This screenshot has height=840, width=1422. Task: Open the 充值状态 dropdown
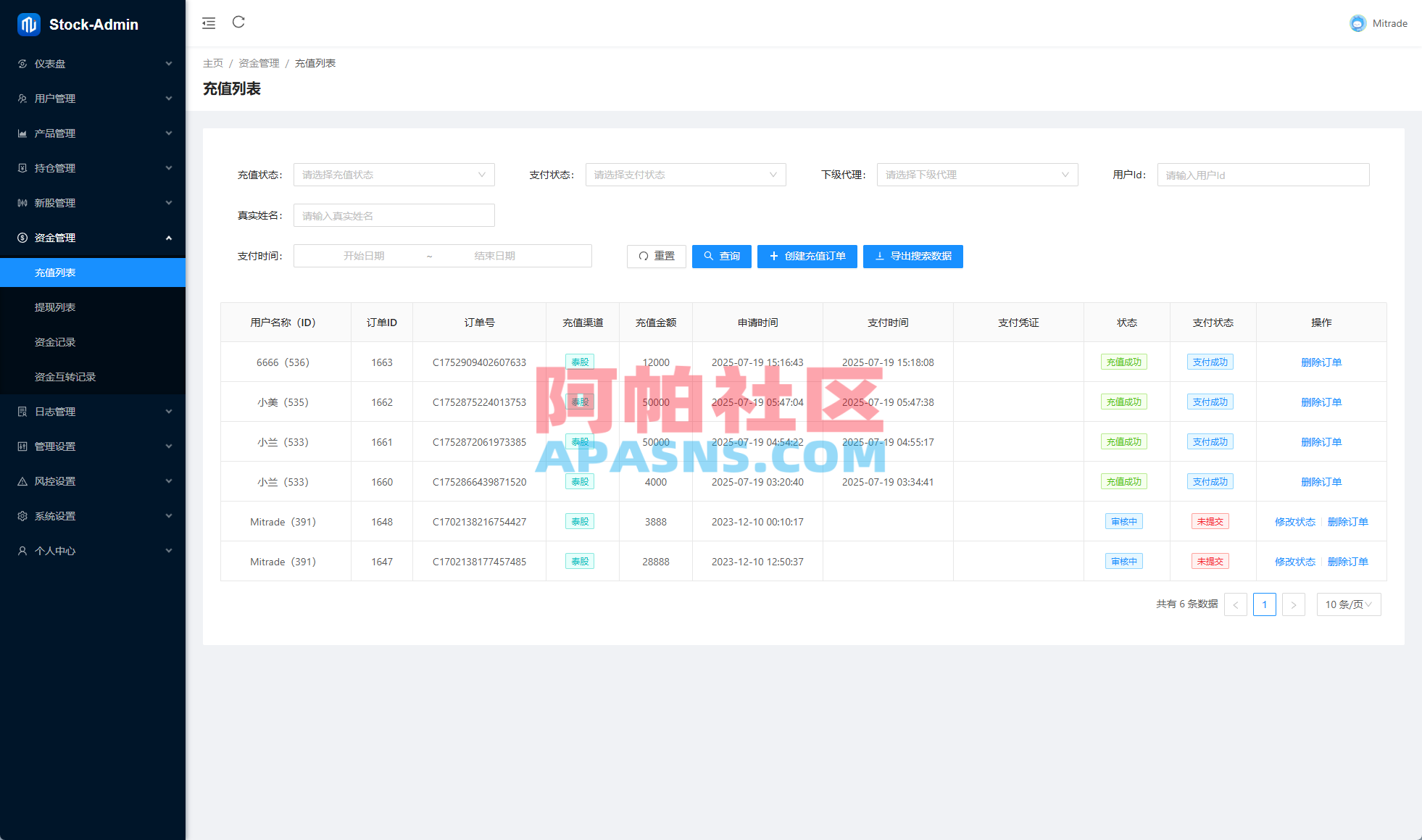(x=394, y=175)
